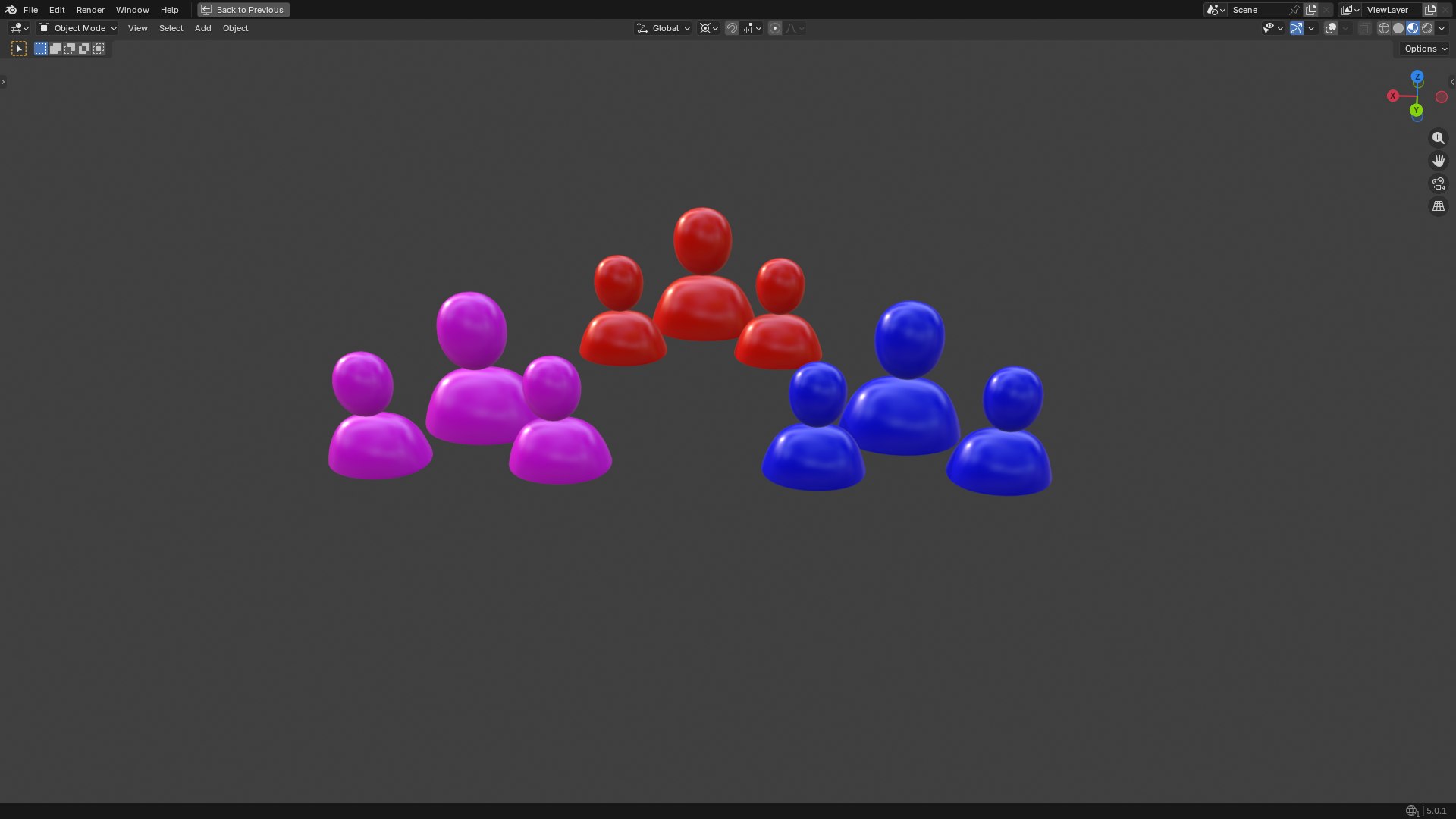Open the snapping options dropdown
This screenshot has width=1456, height=819.
click(x=751, y=28)
